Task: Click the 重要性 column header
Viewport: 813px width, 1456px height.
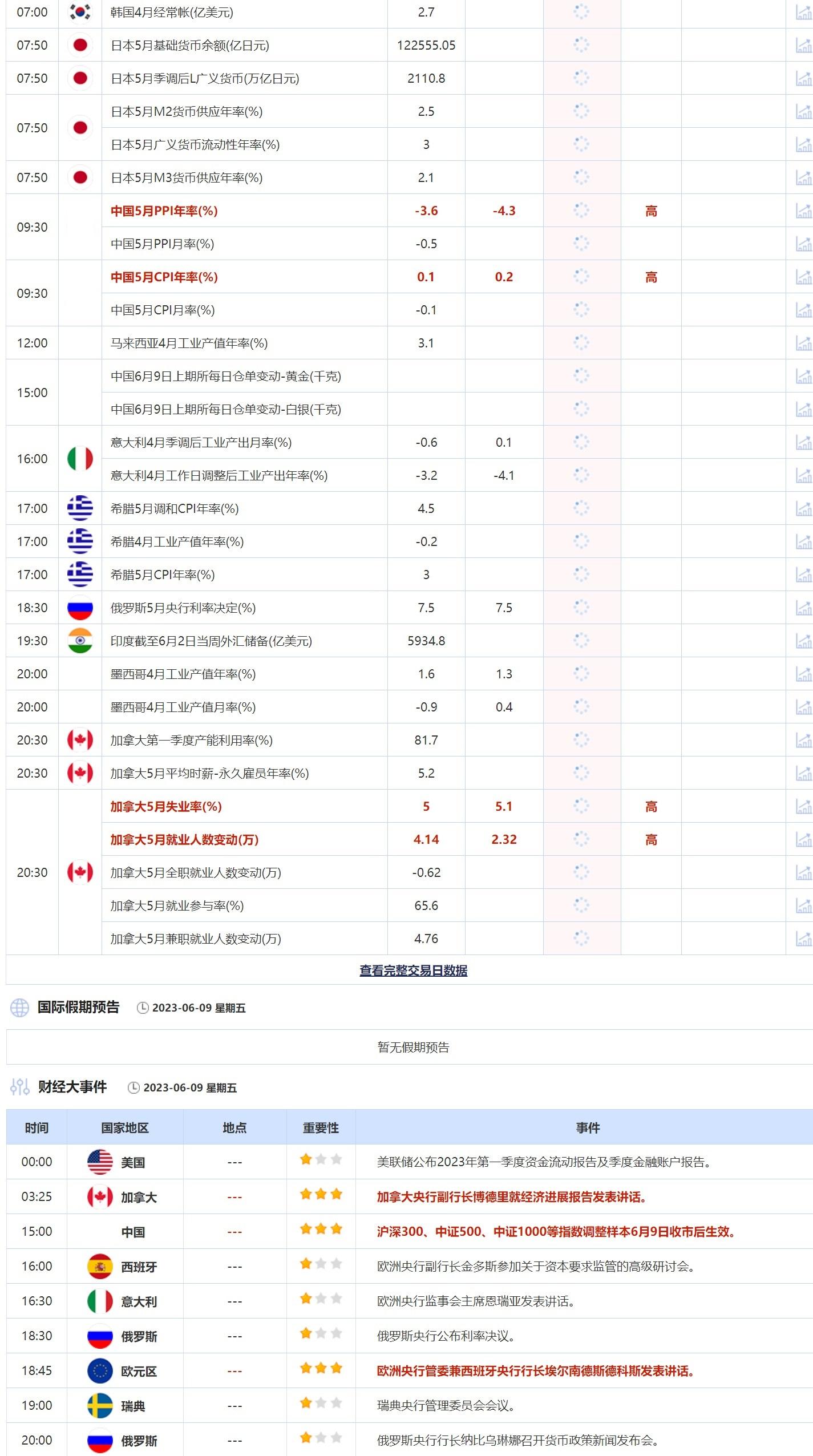Action: coord(321,1127)
